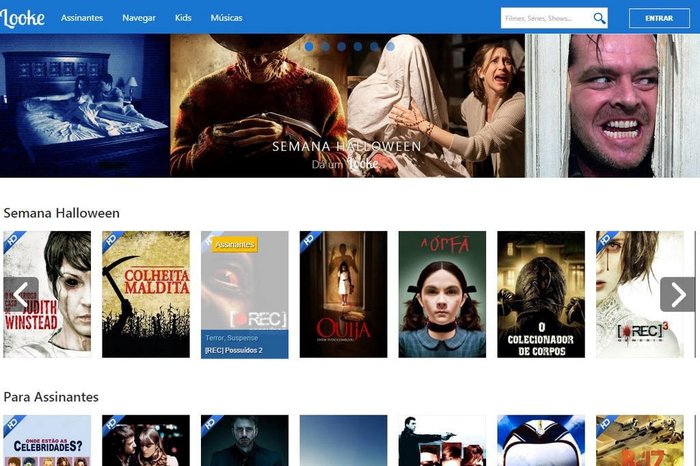Open the Semana Halloween hero banner

[x=350, y=106]
